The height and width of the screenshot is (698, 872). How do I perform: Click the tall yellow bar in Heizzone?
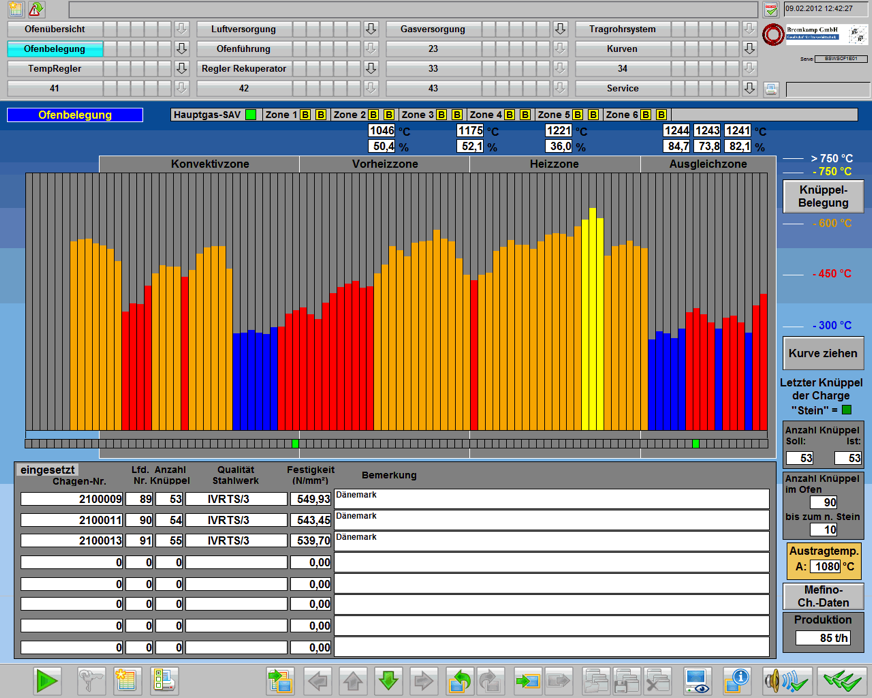pos(592,320)
